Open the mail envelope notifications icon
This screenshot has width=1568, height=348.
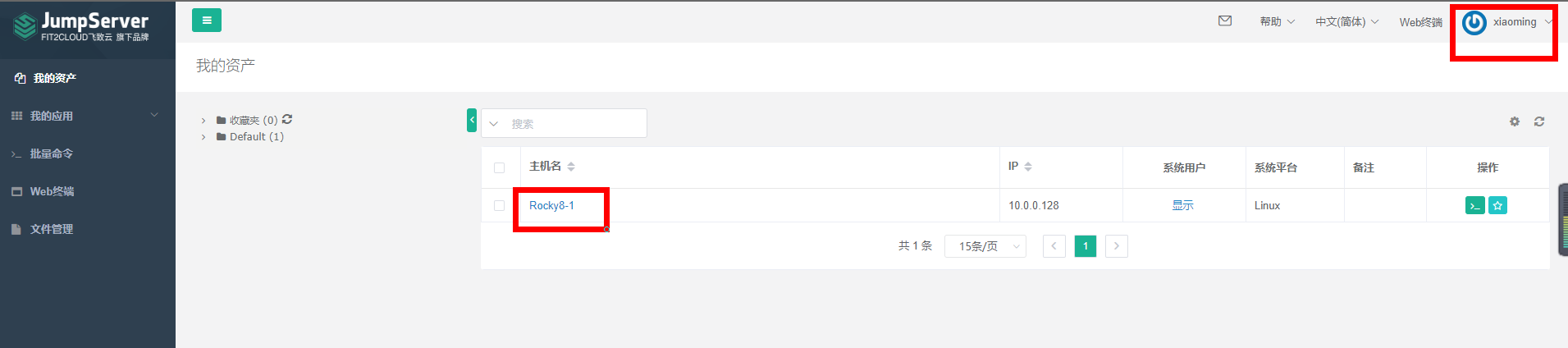coord(1225,21)
